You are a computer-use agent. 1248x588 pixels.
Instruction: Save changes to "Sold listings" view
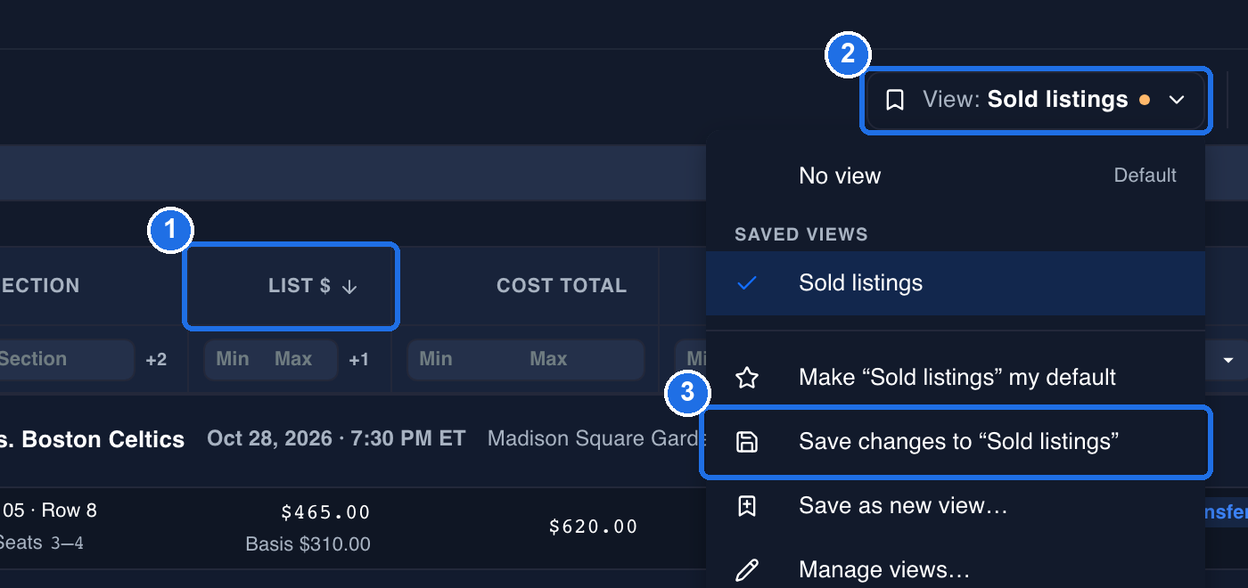pos(957,441)
